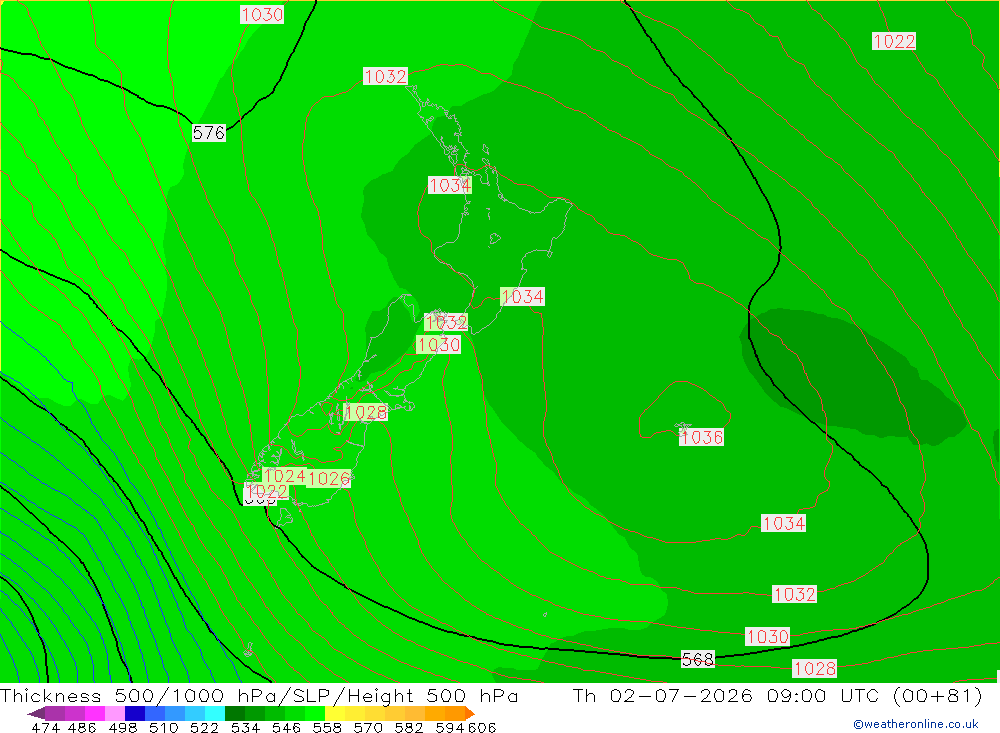The height and width of the screenshot is (733, 1000).
Task: Click the light pink legend swatch
Action: pos(115,713)
